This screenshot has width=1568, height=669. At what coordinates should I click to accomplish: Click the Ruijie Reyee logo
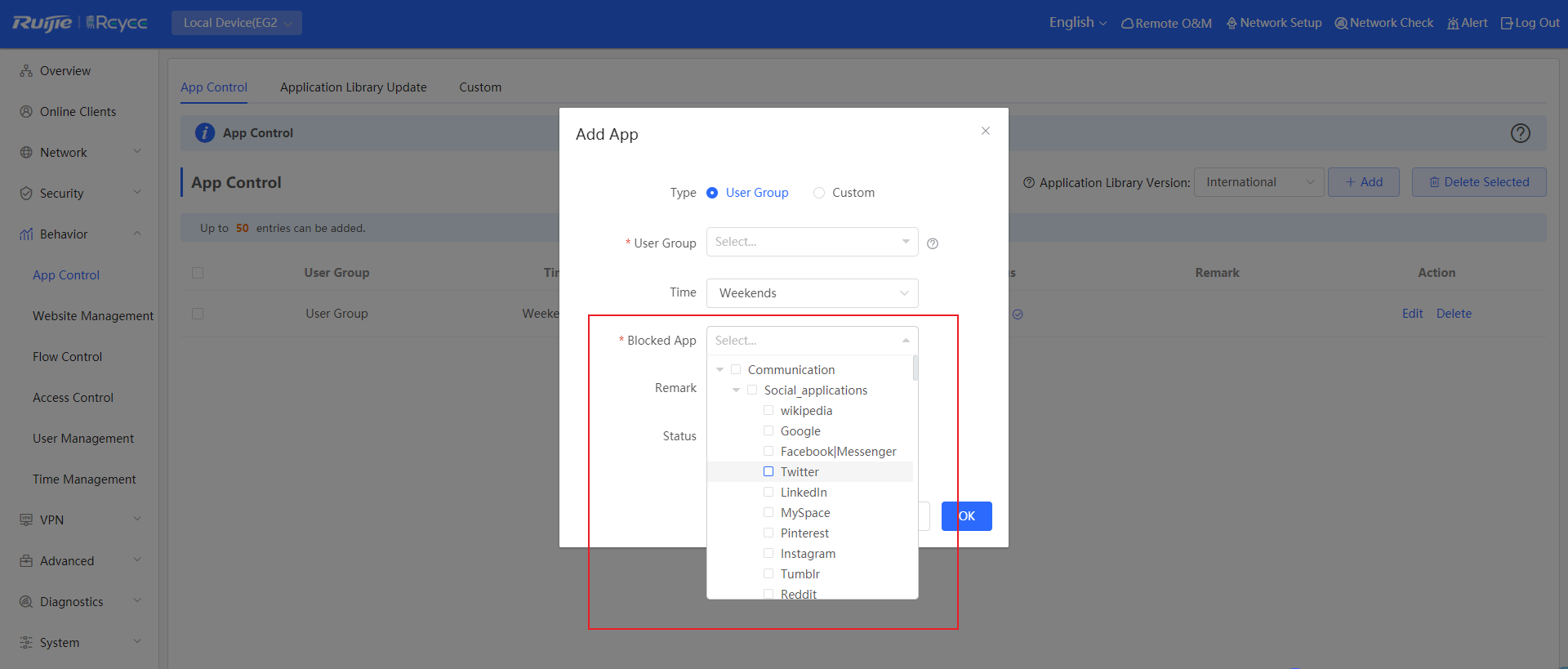(79, 23)
